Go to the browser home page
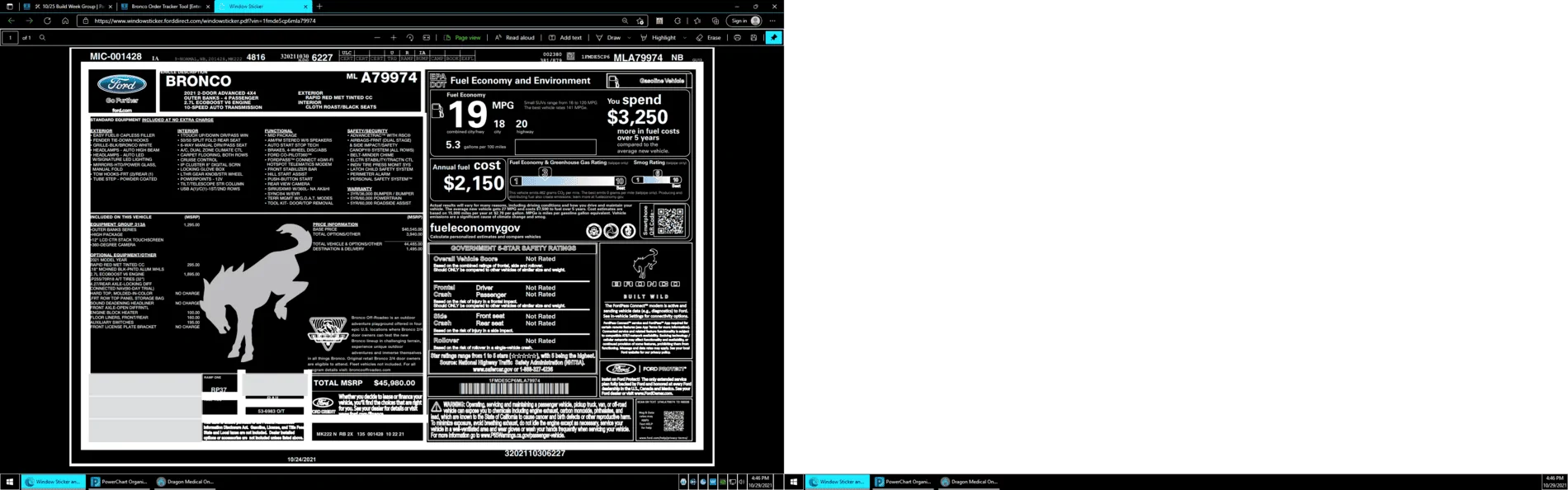Viewport: 1568px width, 490px height. point(65,21)
